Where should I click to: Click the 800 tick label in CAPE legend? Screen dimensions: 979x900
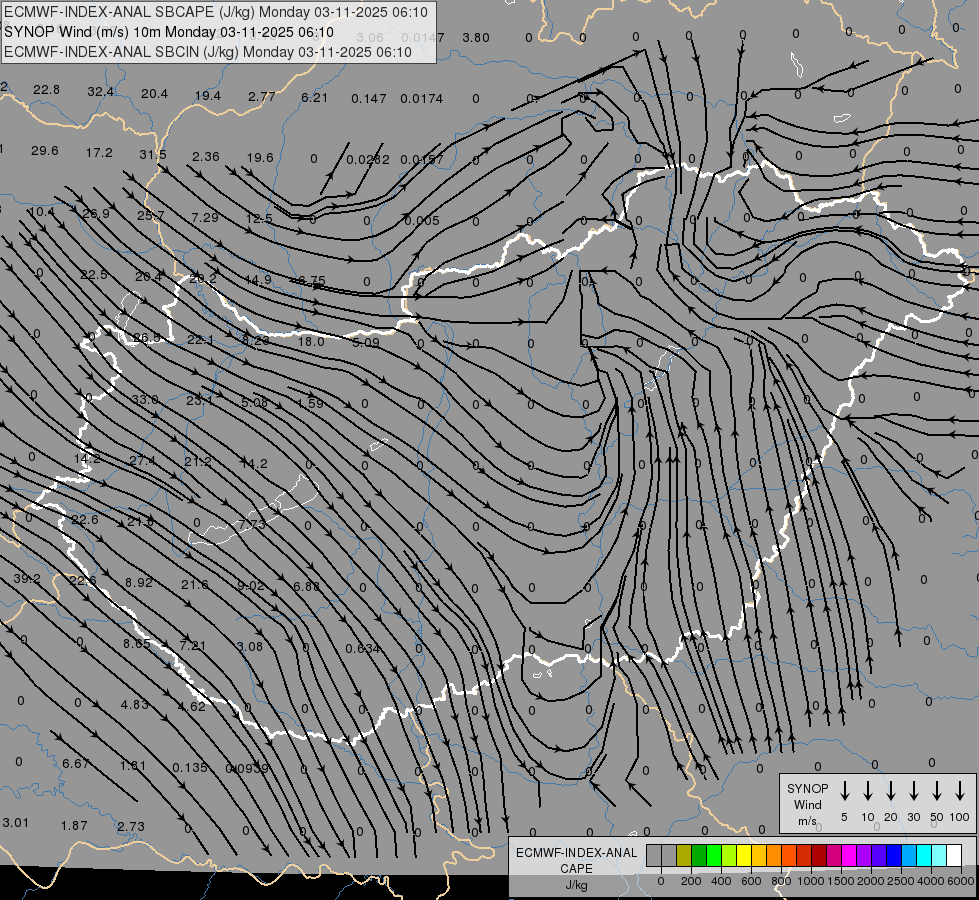pyautogui.click(x=781, y=881)
